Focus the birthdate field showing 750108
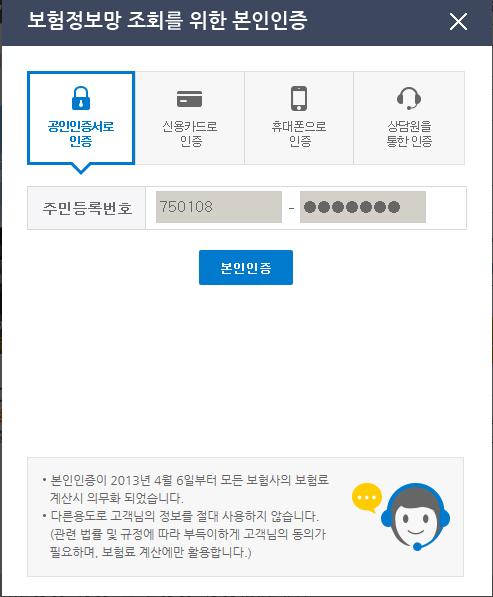Viewport: 493px width, 597px height. [x=219, y=207]
